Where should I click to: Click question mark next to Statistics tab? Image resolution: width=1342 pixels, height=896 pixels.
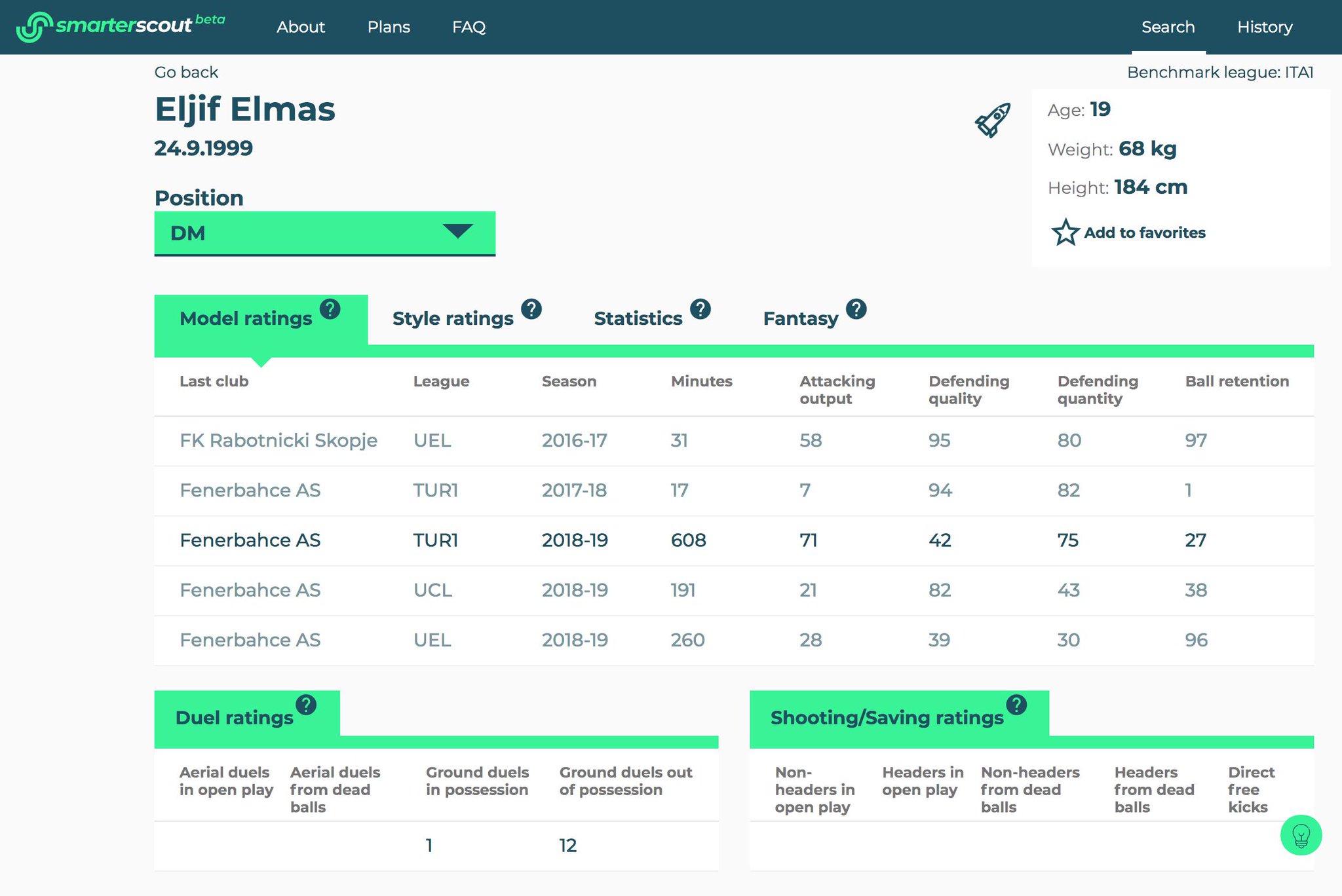pos(700,308)
